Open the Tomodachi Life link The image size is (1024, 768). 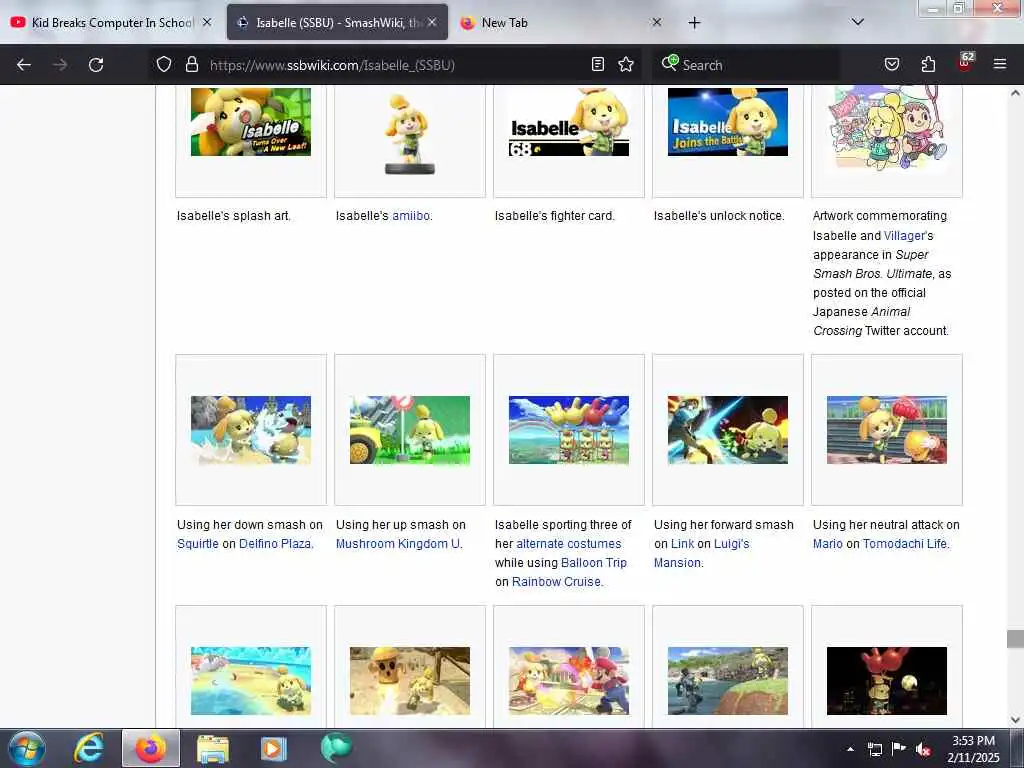[x=904, y=543]
